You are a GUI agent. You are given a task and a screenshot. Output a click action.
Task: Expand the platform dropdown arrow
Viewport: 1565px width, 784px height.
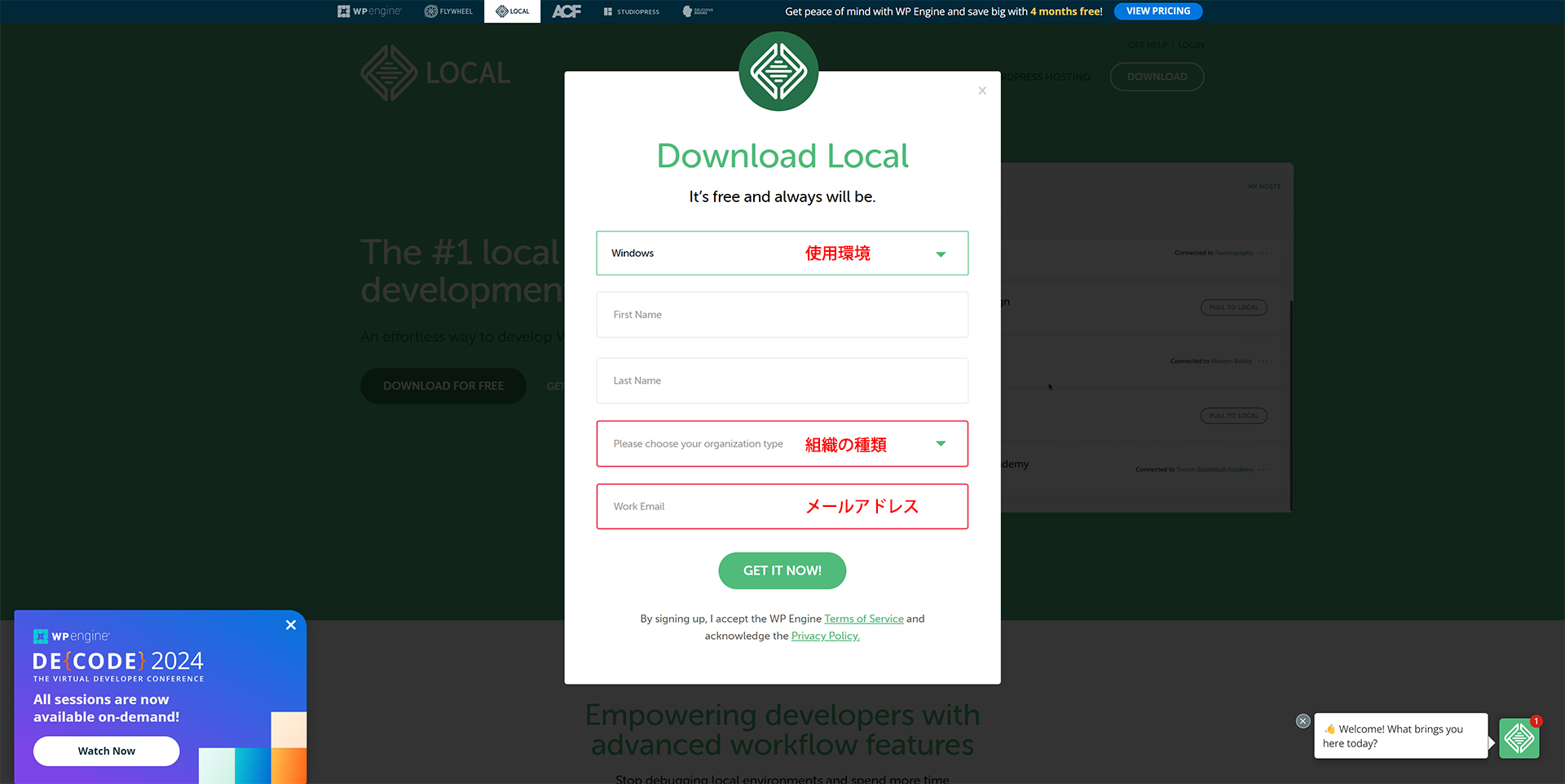pyautogui.click(x=941, y=254)
